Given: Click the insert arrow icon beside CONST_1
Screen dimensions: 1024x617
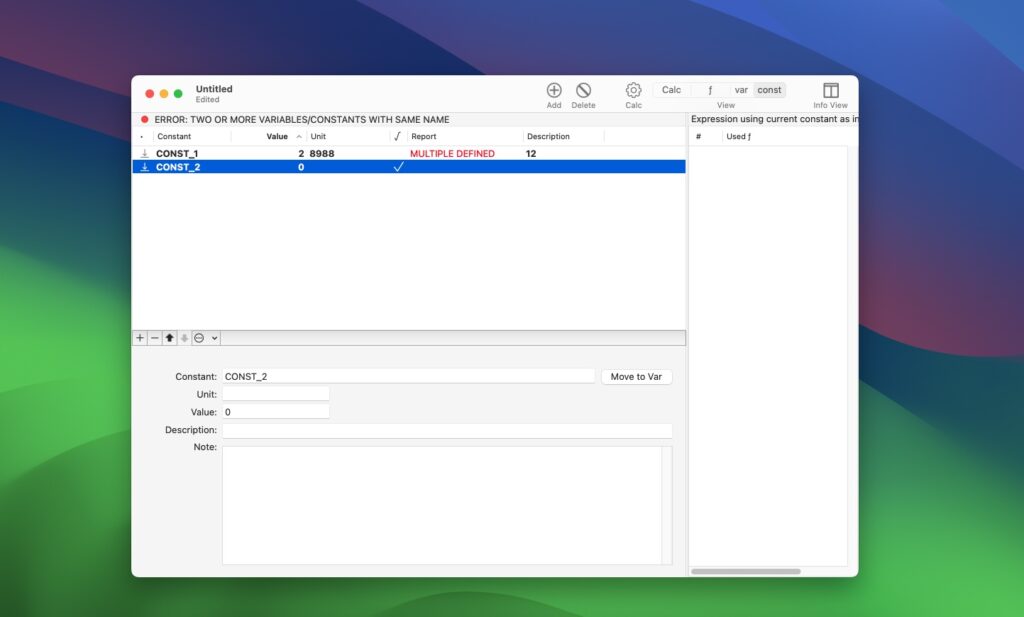Looking at the screenshot, I should coord(143,153).
